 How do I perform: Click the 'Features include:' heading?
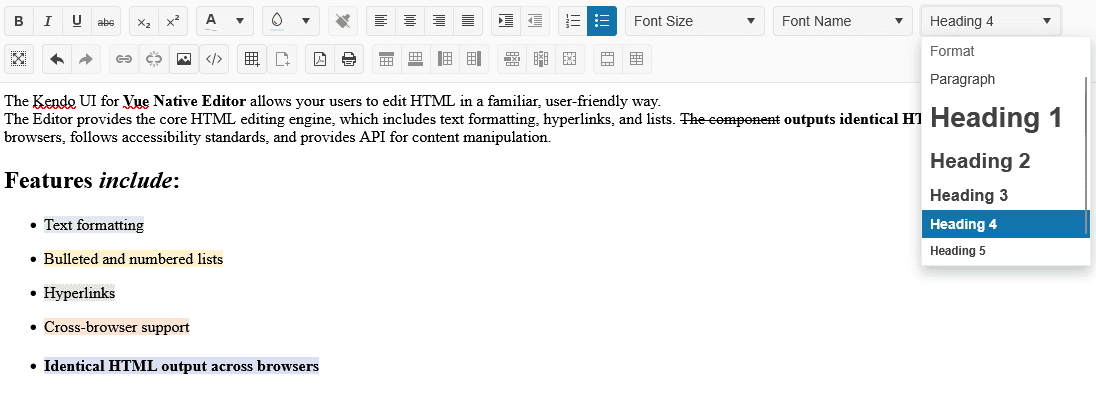92,181
